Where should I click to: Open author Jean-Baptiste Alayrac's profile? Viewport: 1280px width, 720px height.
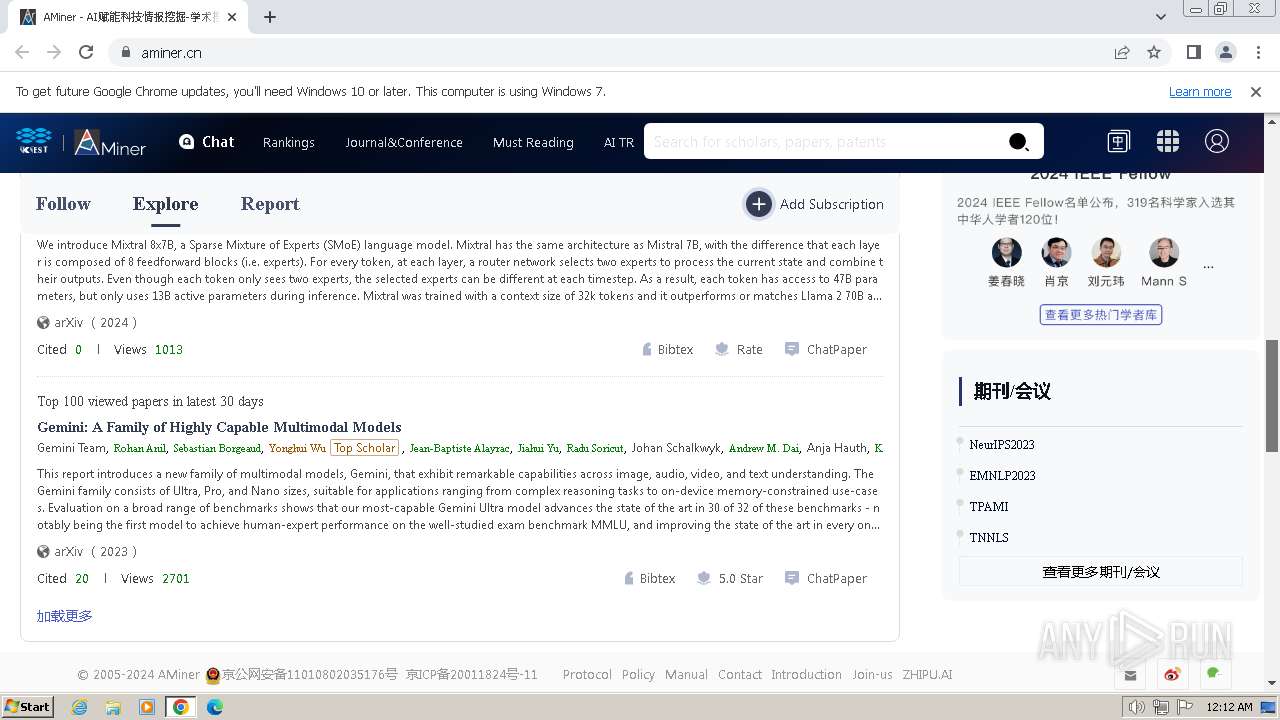(x=459, y=448)
